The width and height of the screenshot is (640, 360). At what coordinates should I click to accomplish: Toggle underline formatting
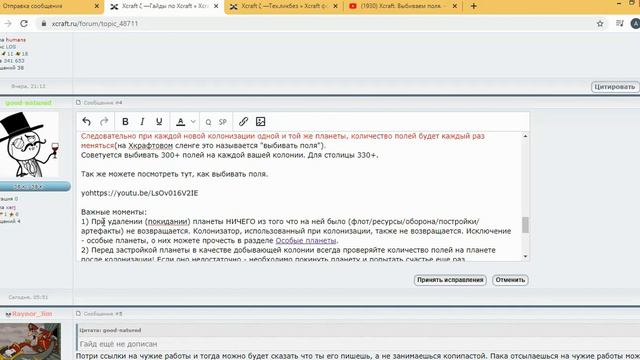click(x=159, y=122)
